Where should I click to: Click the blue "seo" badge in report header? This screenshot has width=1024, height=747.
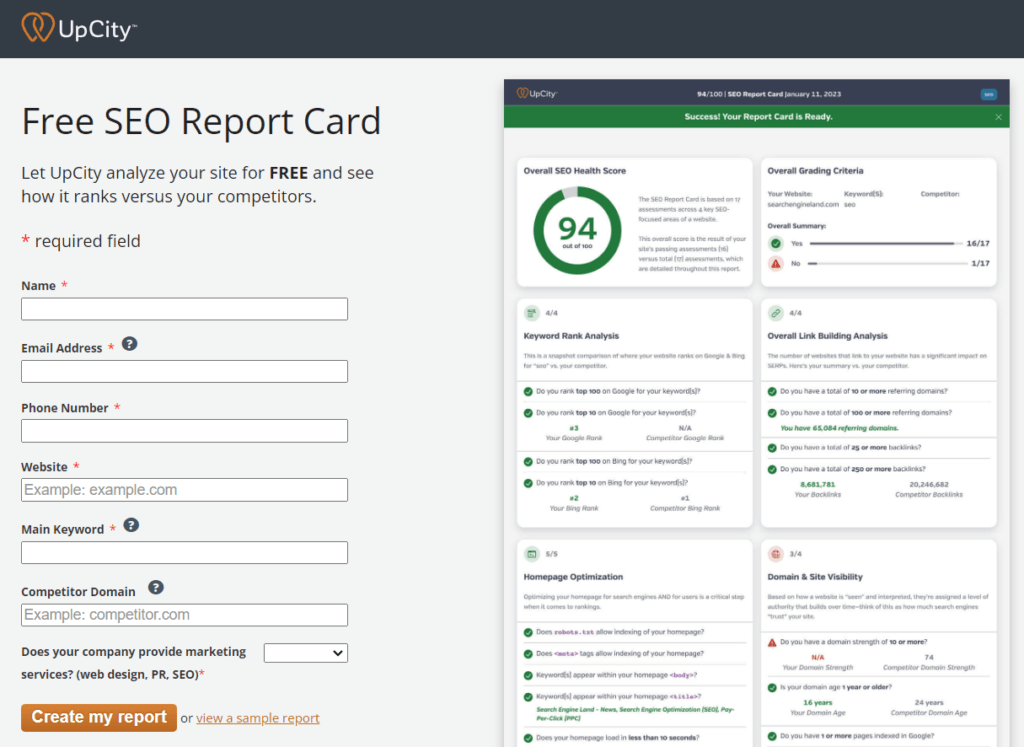[x=988, y=92]
